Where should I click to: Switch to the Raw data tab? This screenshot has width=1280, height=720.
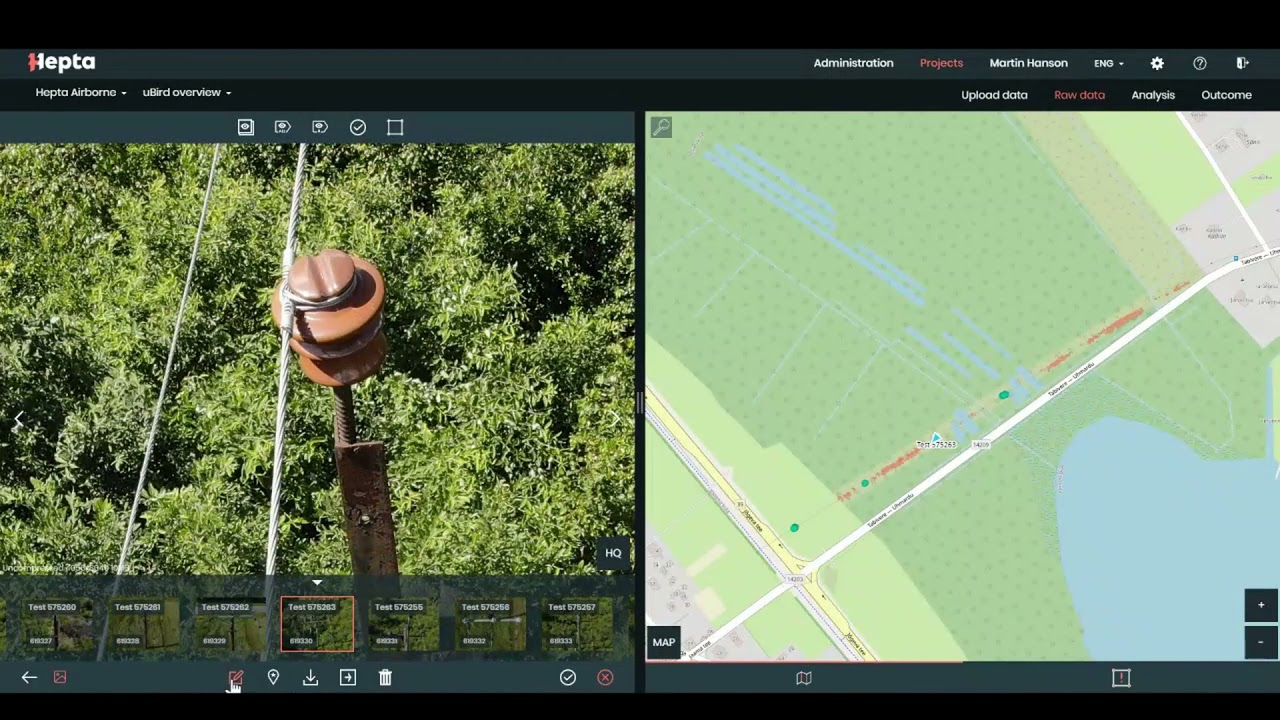tap(1079, 95)
